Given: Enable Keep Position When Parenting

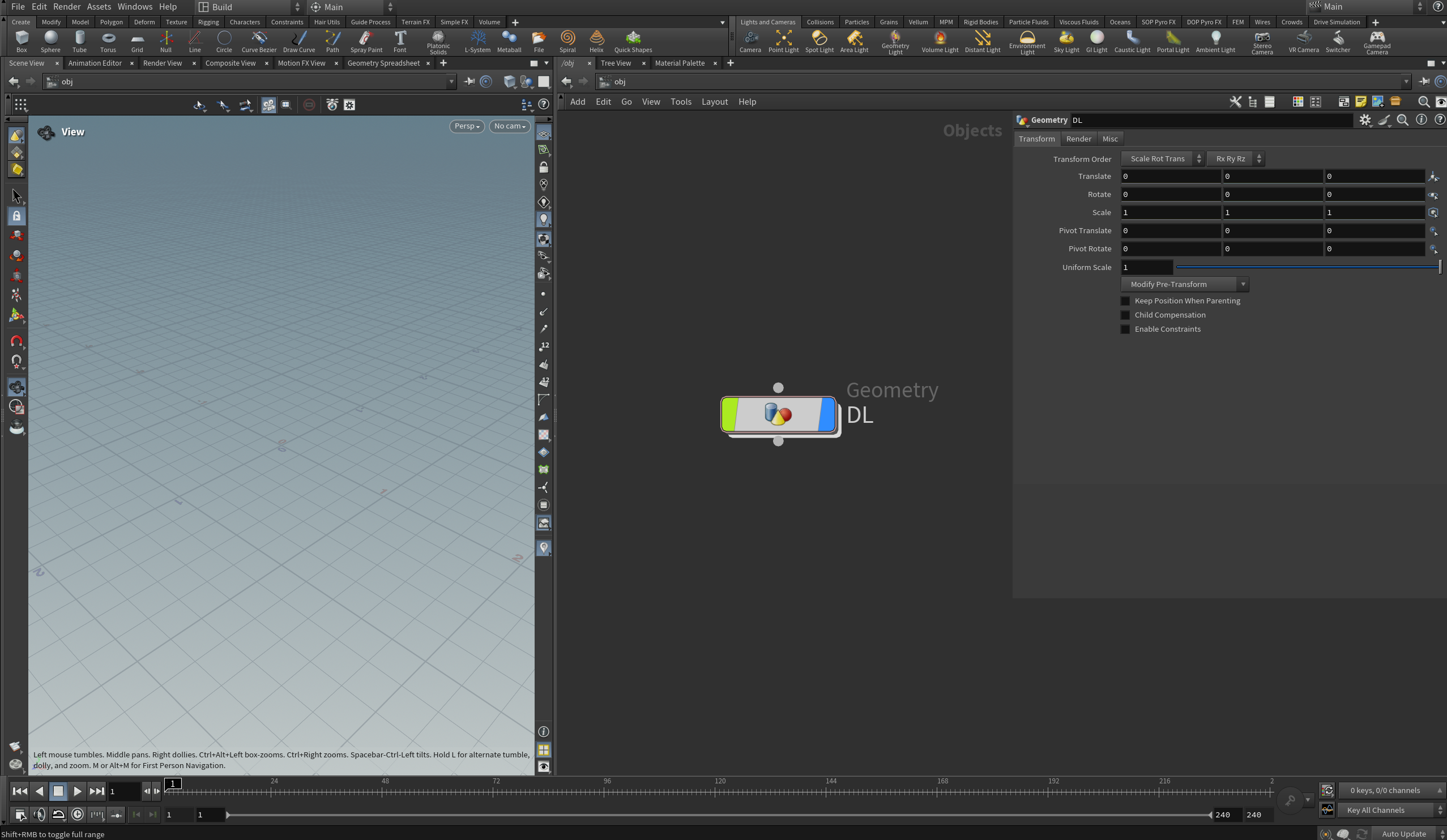Looking at the screenshot, I should click(x=1125, y=301).
